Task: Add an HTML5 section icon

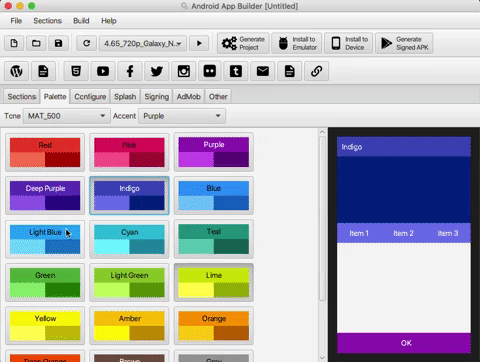Action: 76,71
